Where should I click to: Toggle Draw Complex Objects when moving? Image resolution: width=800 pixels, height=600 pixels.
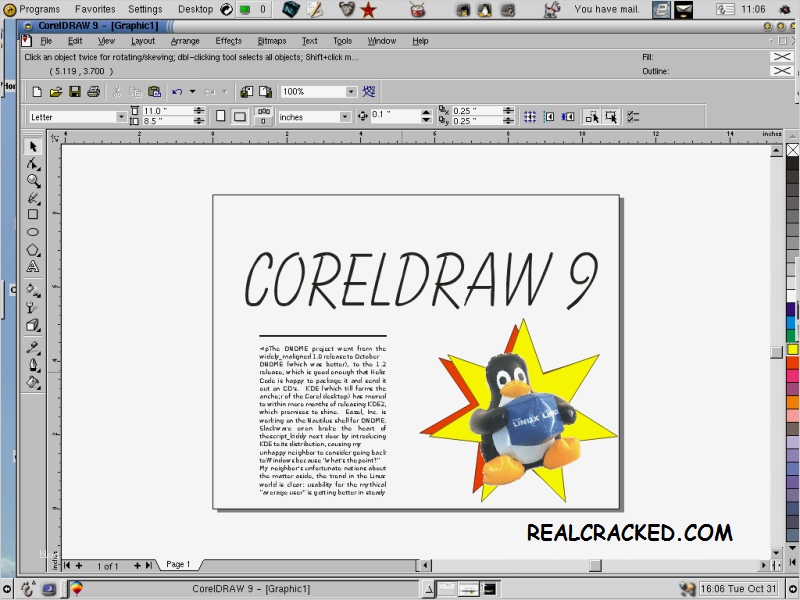(592, 117)
